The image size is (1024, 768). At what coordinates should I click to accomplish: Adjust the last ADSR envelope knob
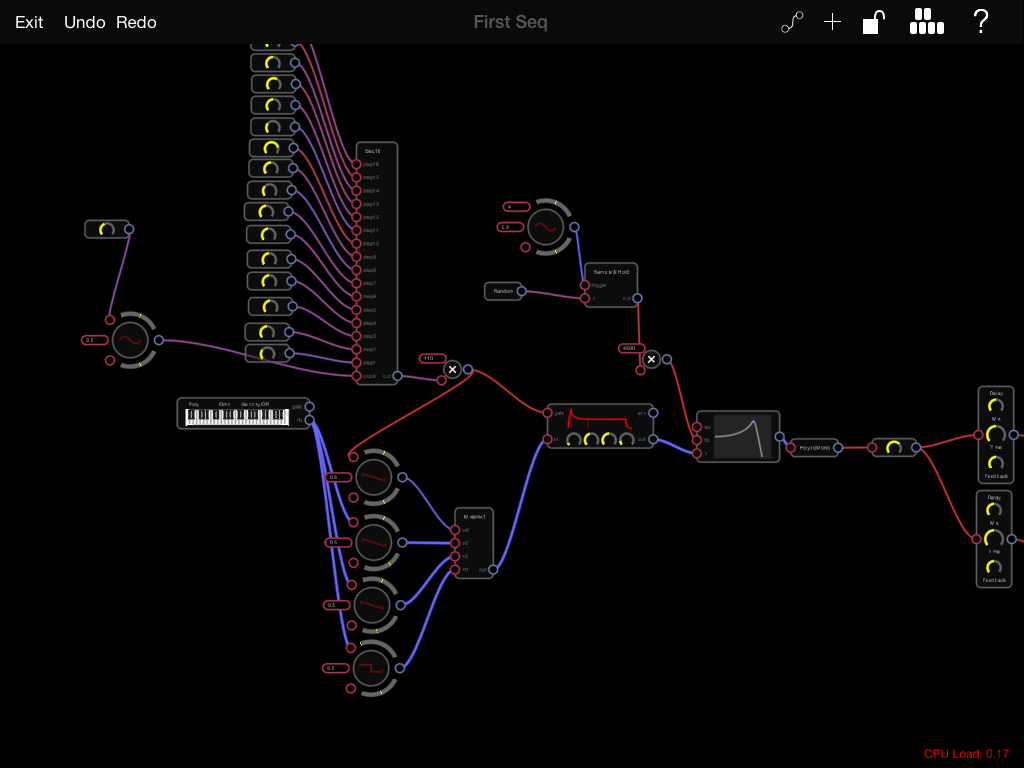coord(627,440)
